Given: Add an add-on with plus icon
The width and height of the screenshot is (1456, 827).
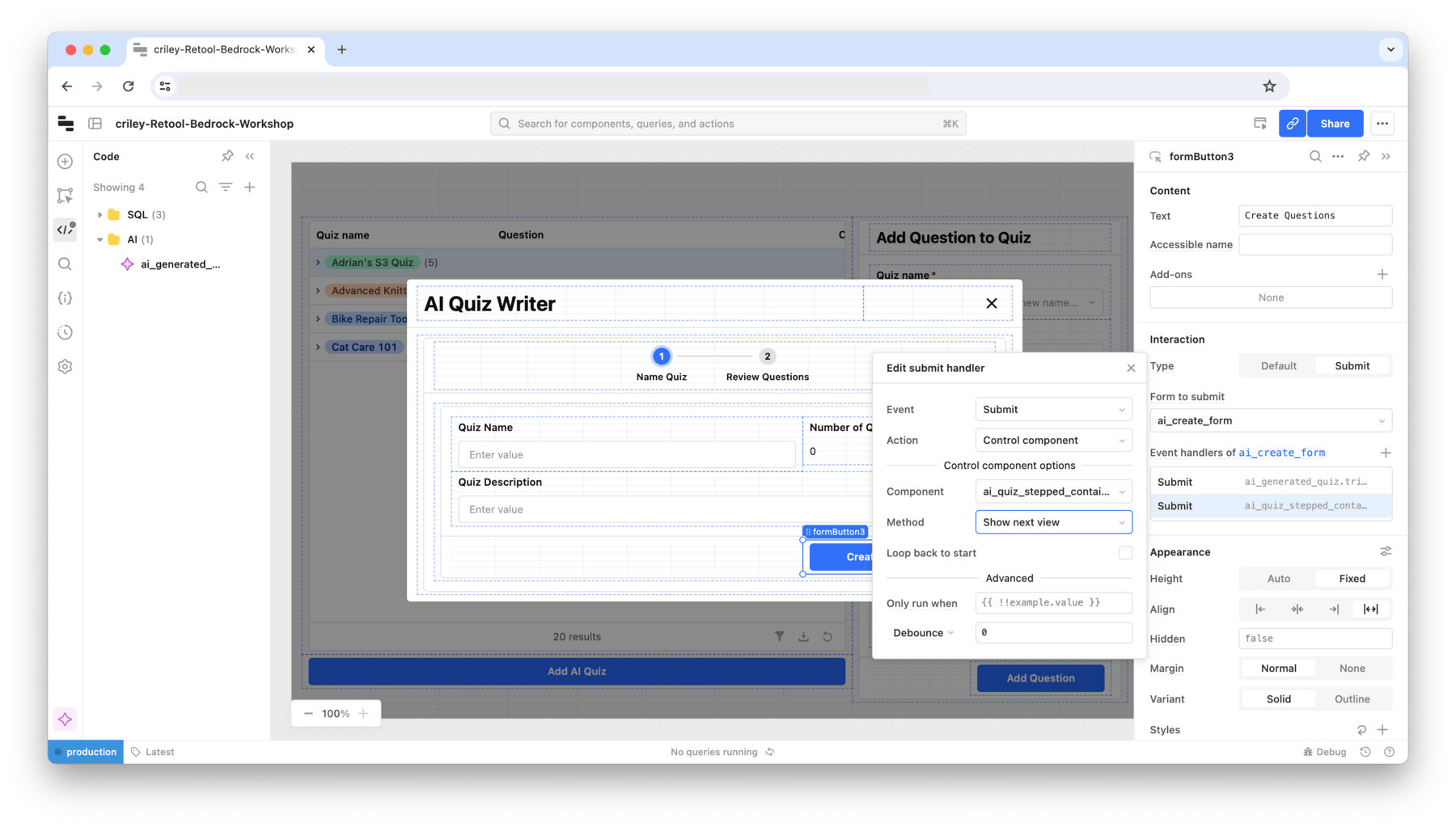Looking at the screenshot, I should (x=1382, y=275).
